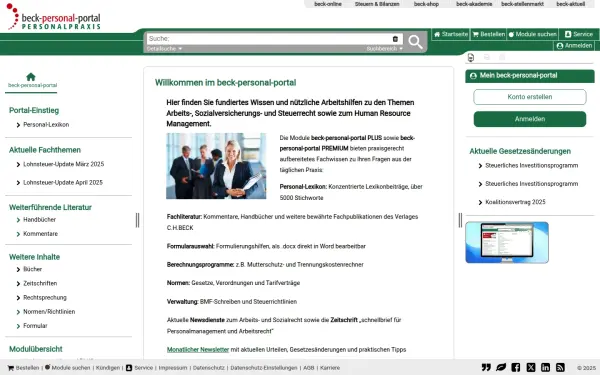Open the LinkedIn icon in the footer
The image size is (600, 375).
pos(545,367)
